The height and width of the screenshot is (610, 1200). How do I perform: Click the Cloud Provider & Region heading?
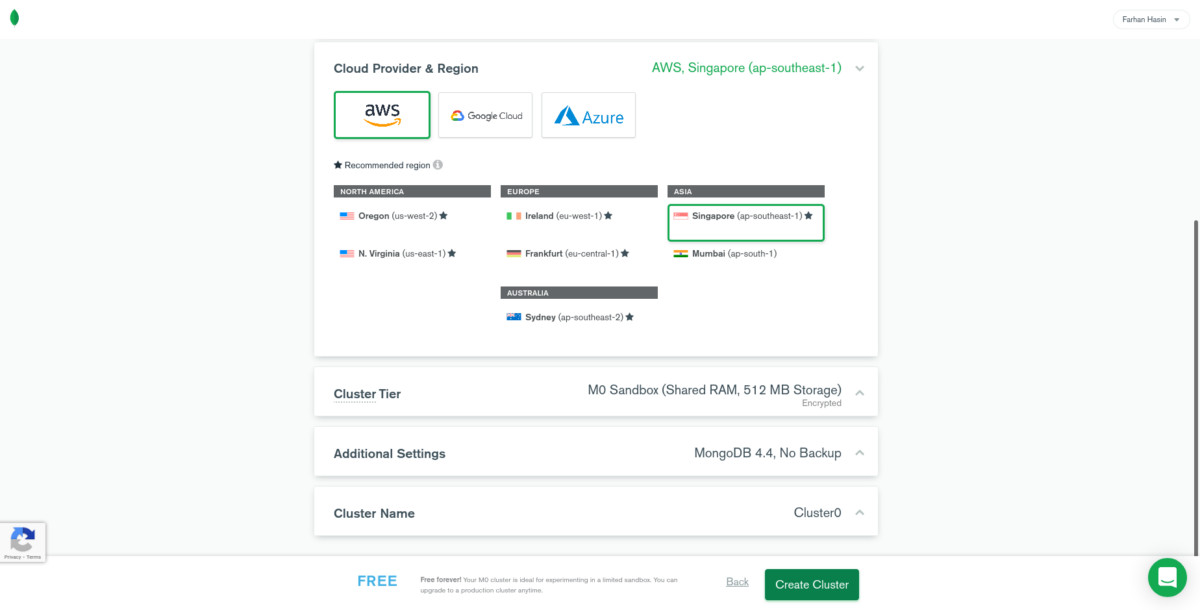click(x=406, y=69)
